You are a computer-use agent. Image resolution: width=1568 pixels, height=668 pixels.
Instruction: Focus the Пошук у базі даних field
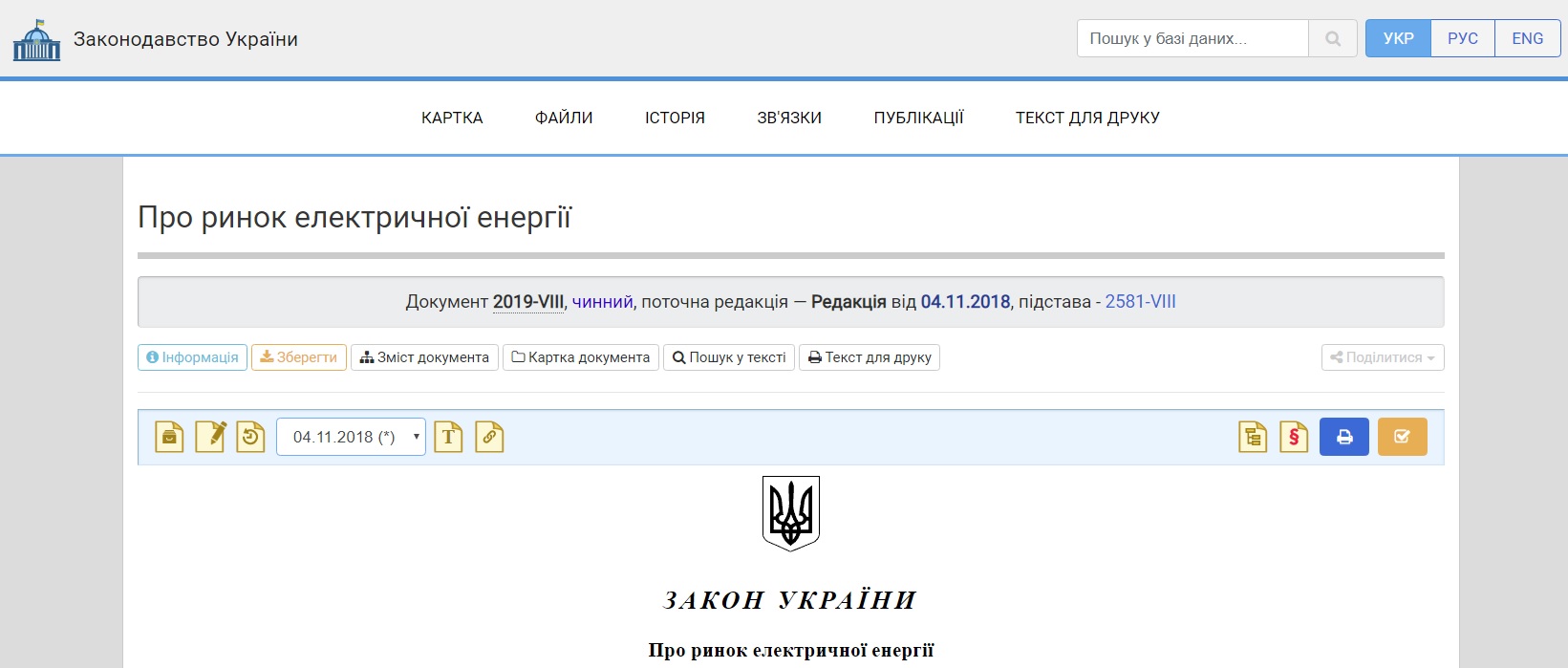click(x=1192, y=38)
